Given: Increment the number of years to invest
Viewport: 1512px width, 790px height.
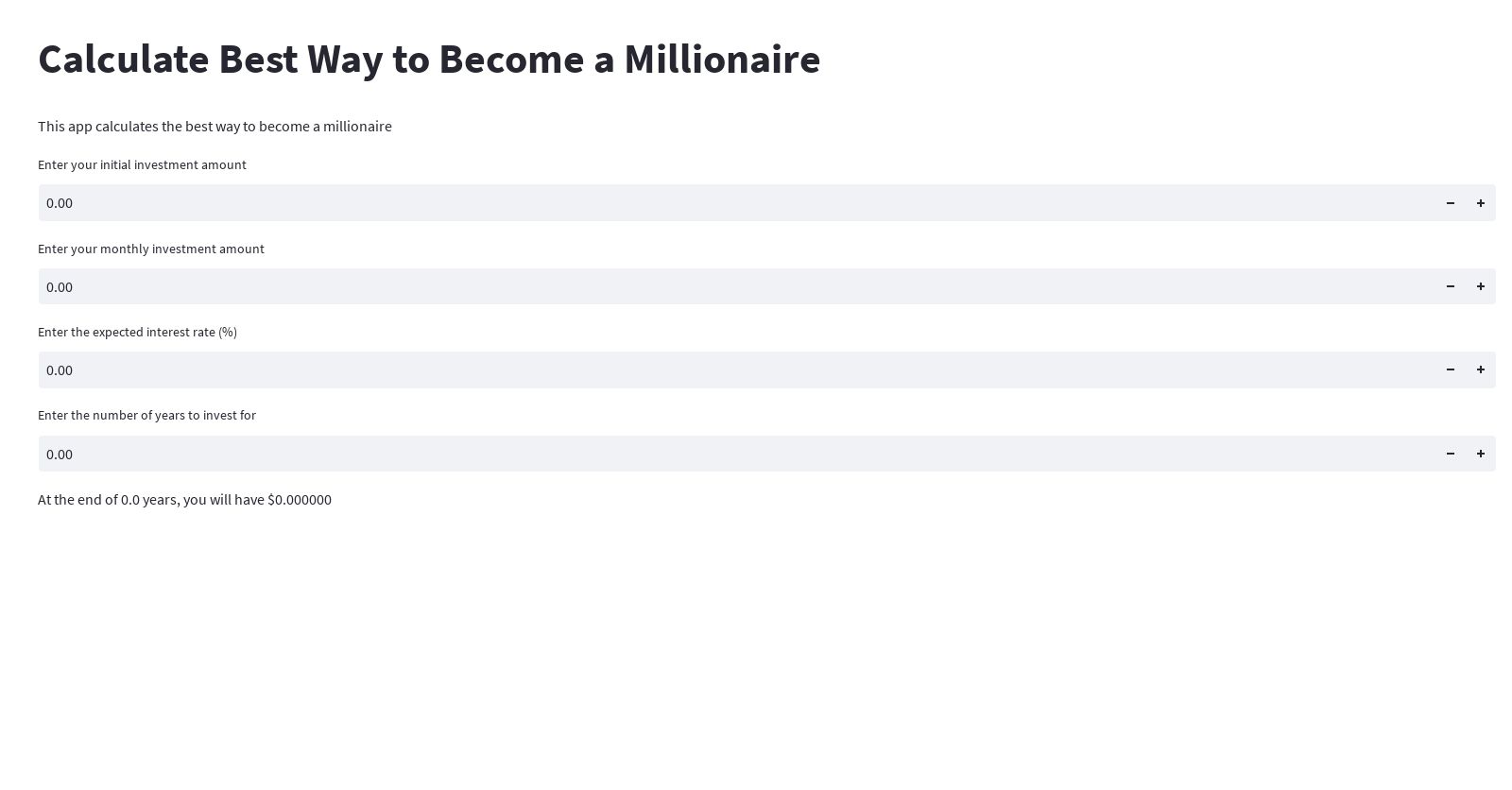Looking at the screenshot, I should pos(1481,454).
